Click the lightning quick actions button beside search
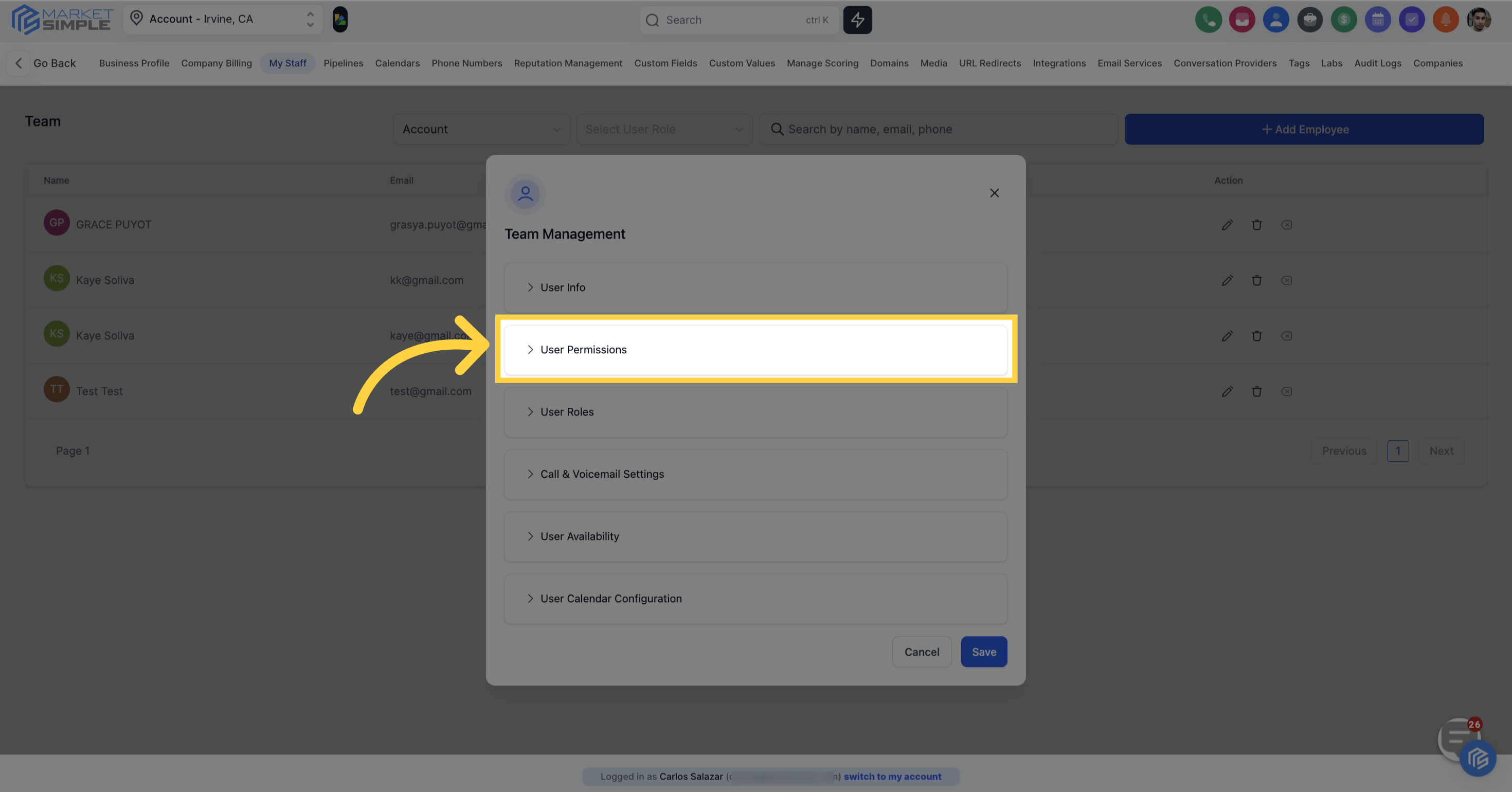This screenshot has height=792, width=1512. point(857,20)
